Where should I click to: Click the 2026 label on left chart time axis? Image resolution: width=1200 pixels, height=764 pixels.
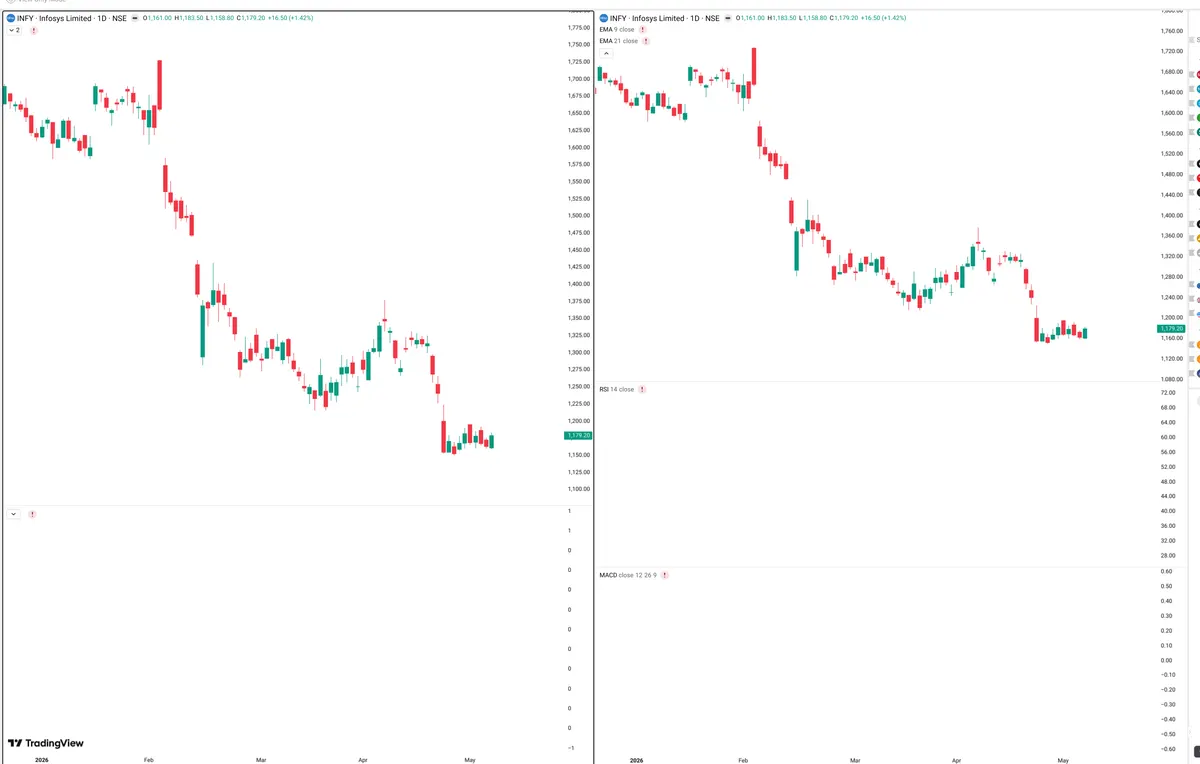(41, 760)
